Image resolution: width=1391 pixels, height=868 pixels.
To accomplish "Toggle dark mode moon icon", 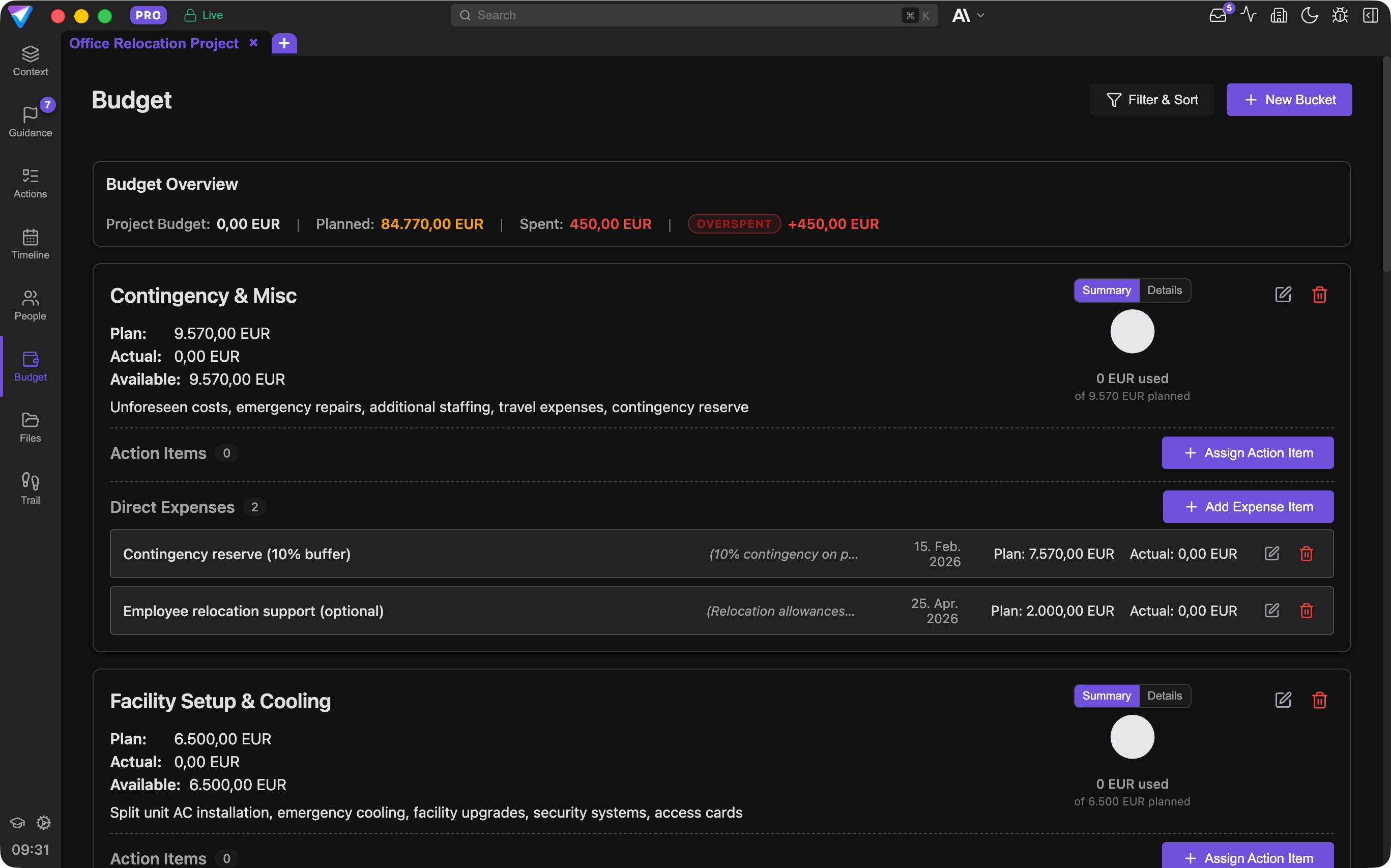I will pos(1309,15).
